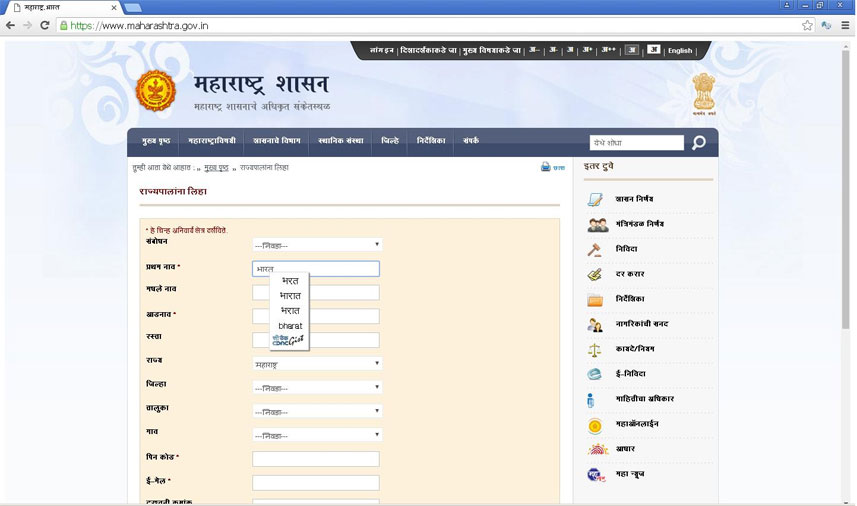Select 'bharat' transliteration suggestion
This screenshot has height=506, width=857.
point(290,326)
